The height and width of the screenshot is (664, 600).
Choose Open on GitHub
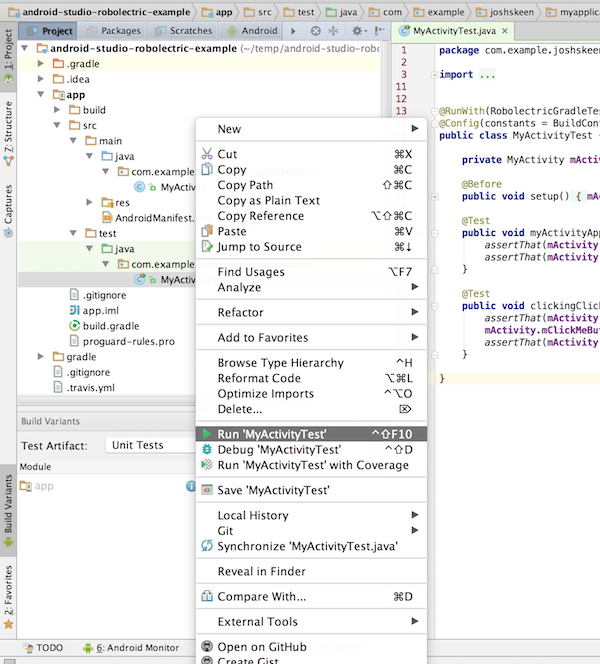[x=311, y=647]
